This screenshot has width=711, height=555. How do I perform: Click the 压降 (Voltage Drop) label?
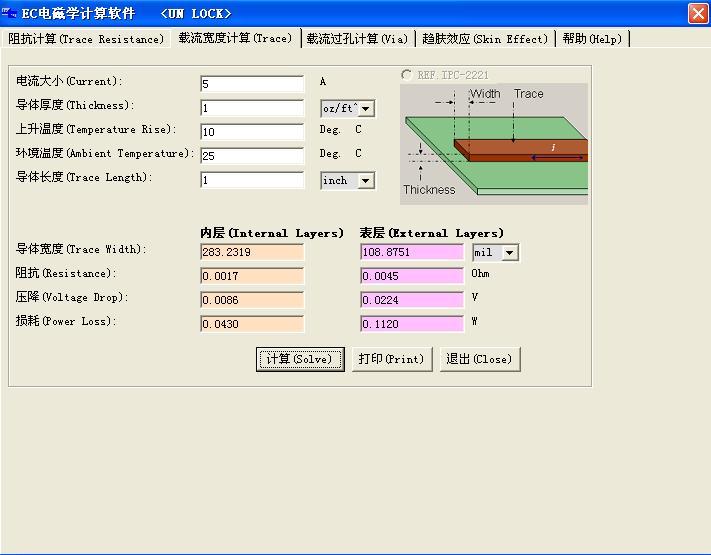72,297
